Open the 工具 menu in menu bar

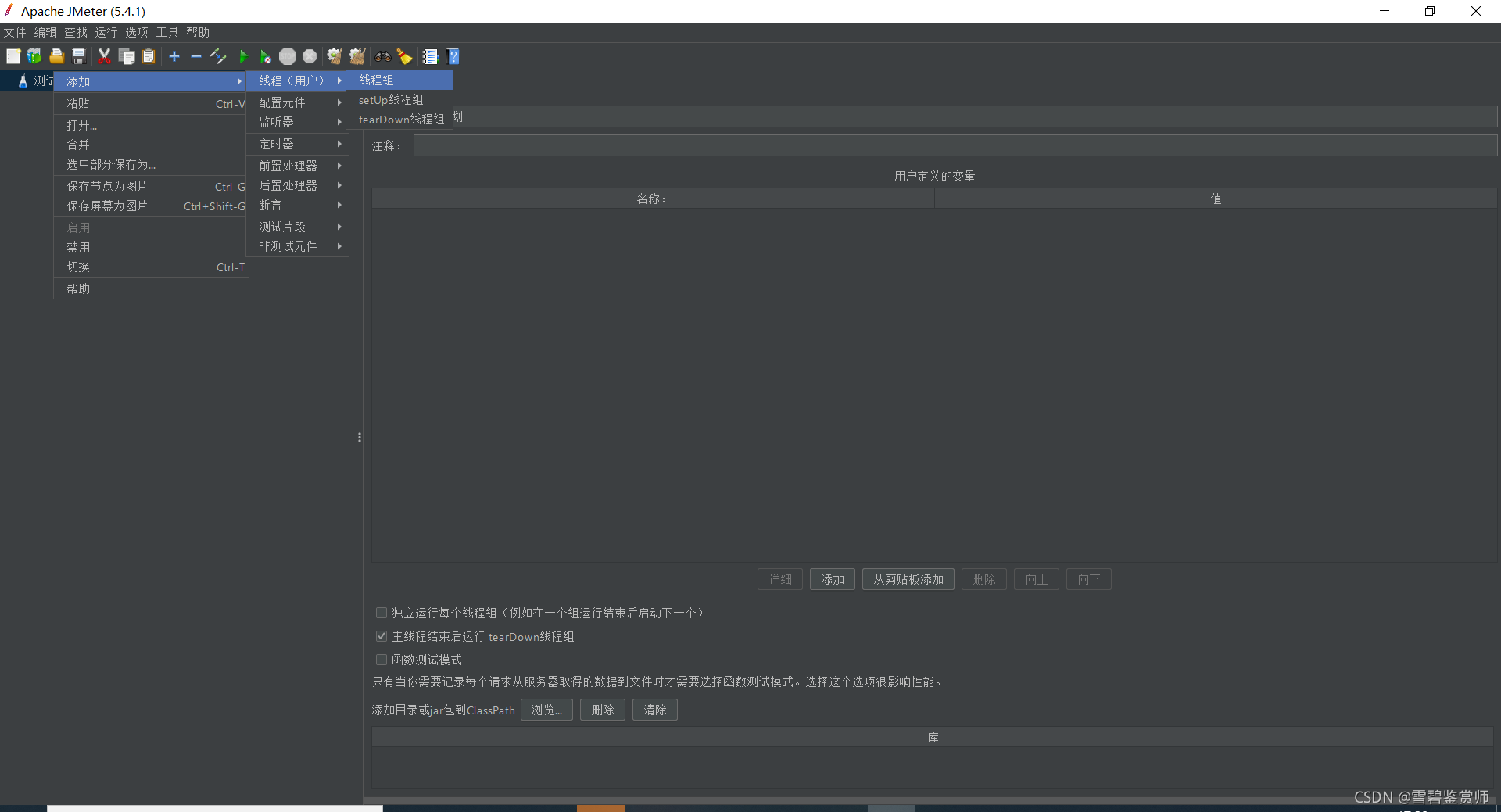(x=167, y=32)
